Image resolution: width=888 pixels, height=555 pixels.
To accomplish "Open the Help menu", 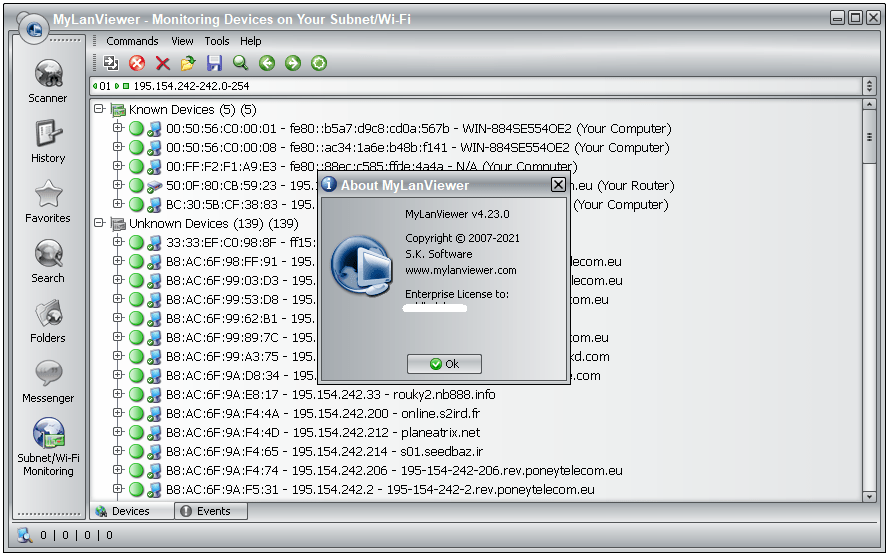I will tap(250, 41).
